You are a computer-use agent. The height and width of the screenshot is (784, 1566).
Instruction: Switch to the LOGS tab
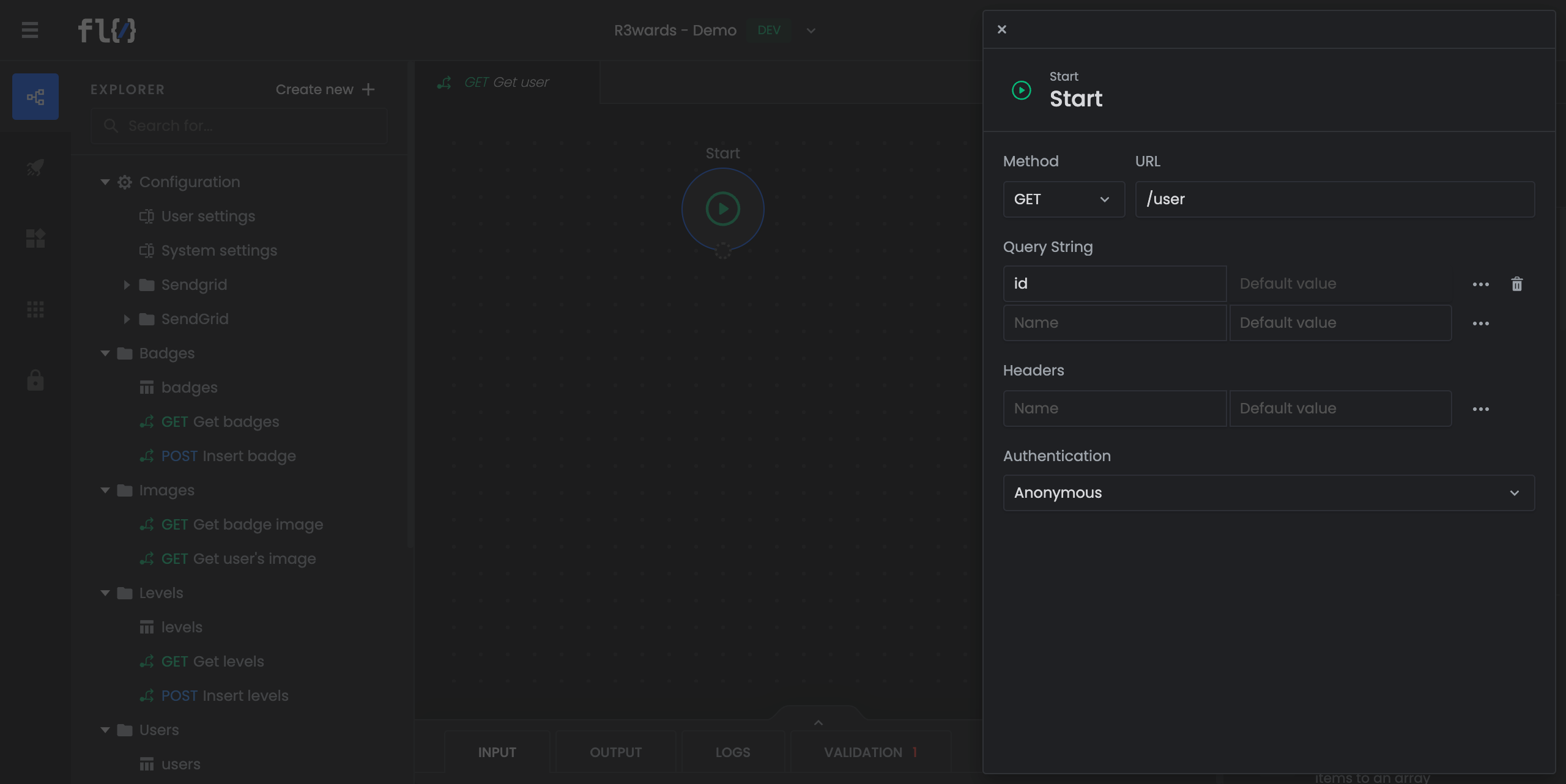[733, 752]
